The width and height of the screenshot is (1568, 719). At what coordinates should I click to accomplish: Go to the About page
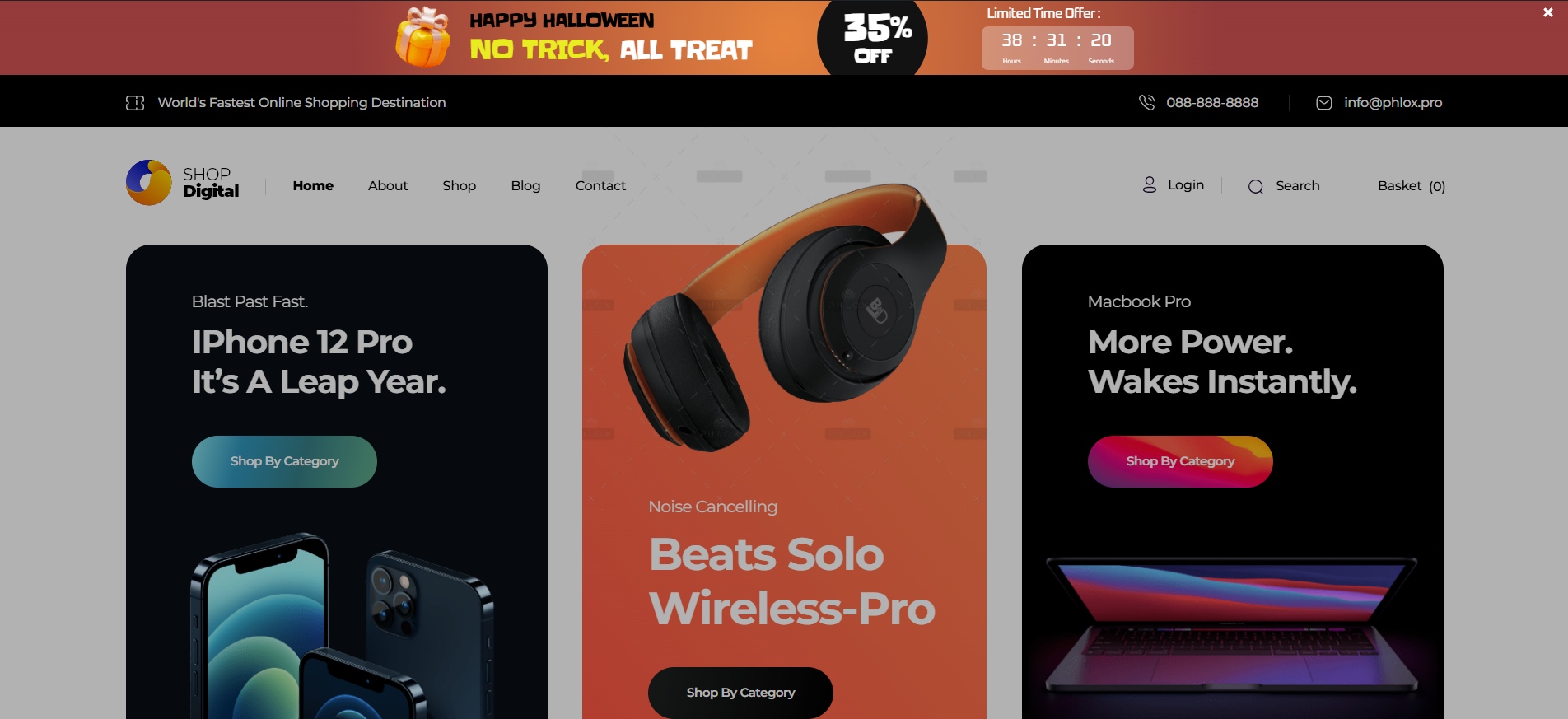tap(388, 185)
